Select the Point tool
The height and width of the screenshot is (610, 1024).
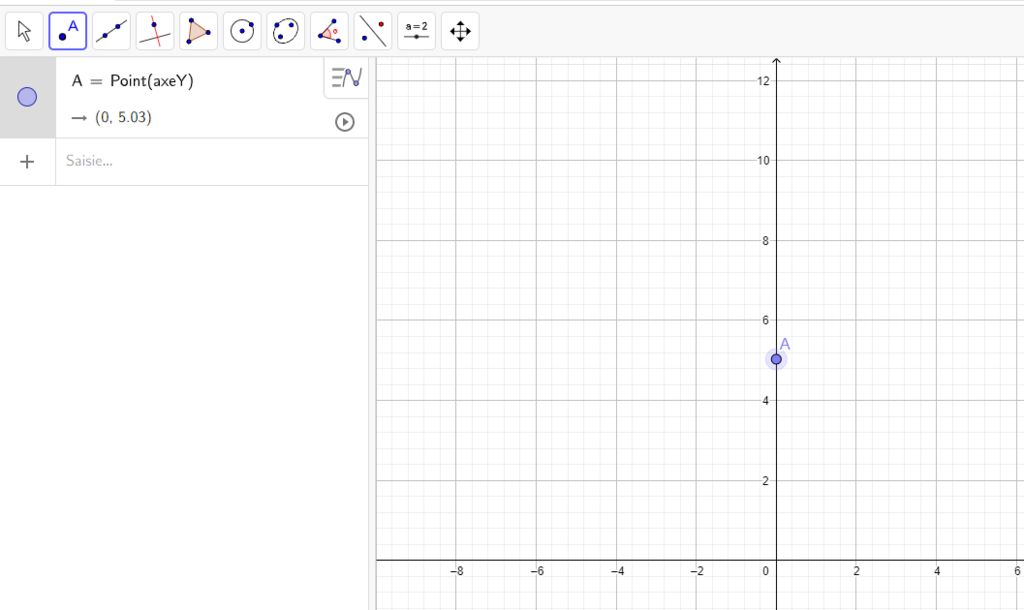tap(68, 31)
